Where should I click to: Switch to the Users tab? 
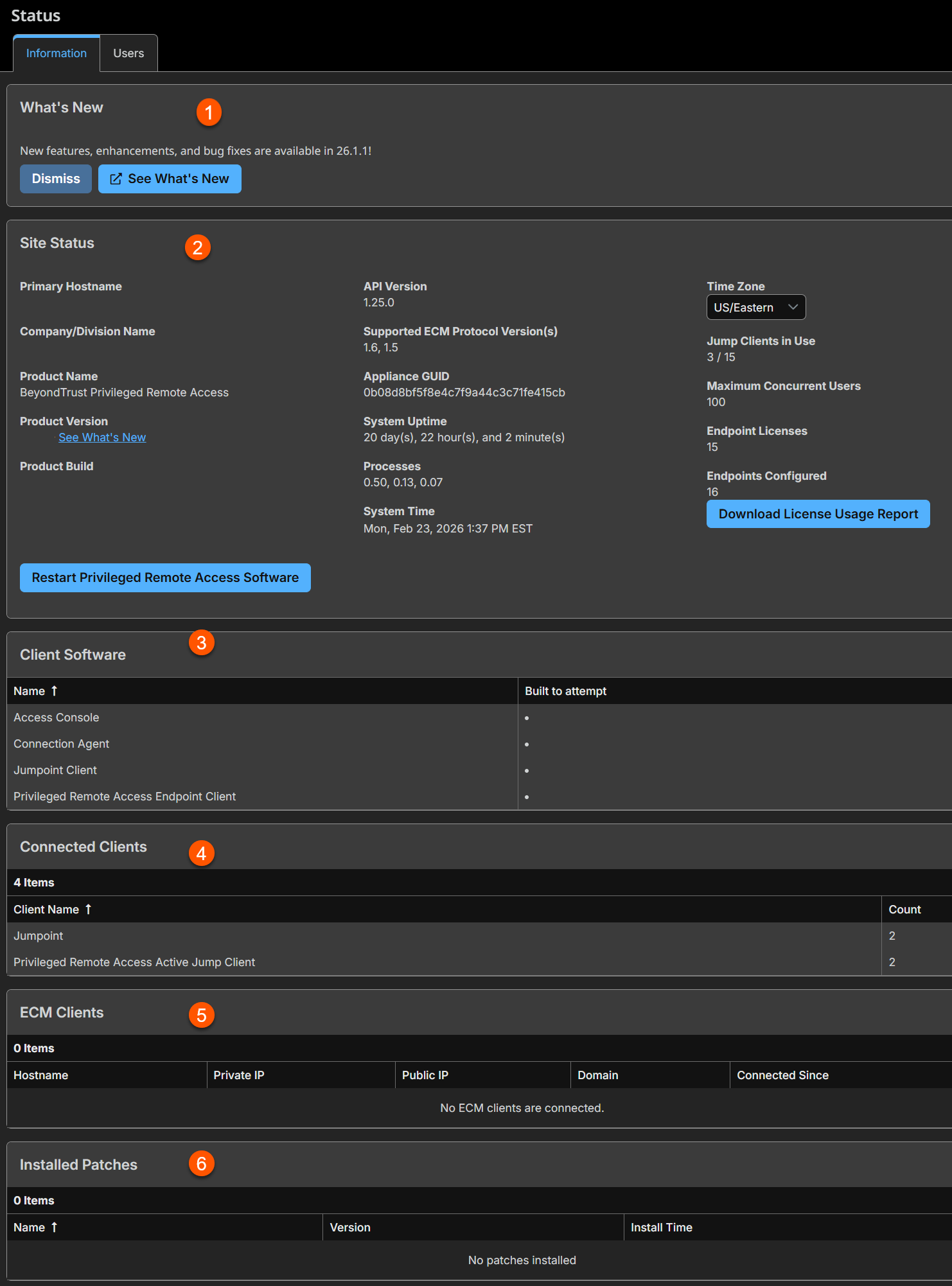(128, 53)
